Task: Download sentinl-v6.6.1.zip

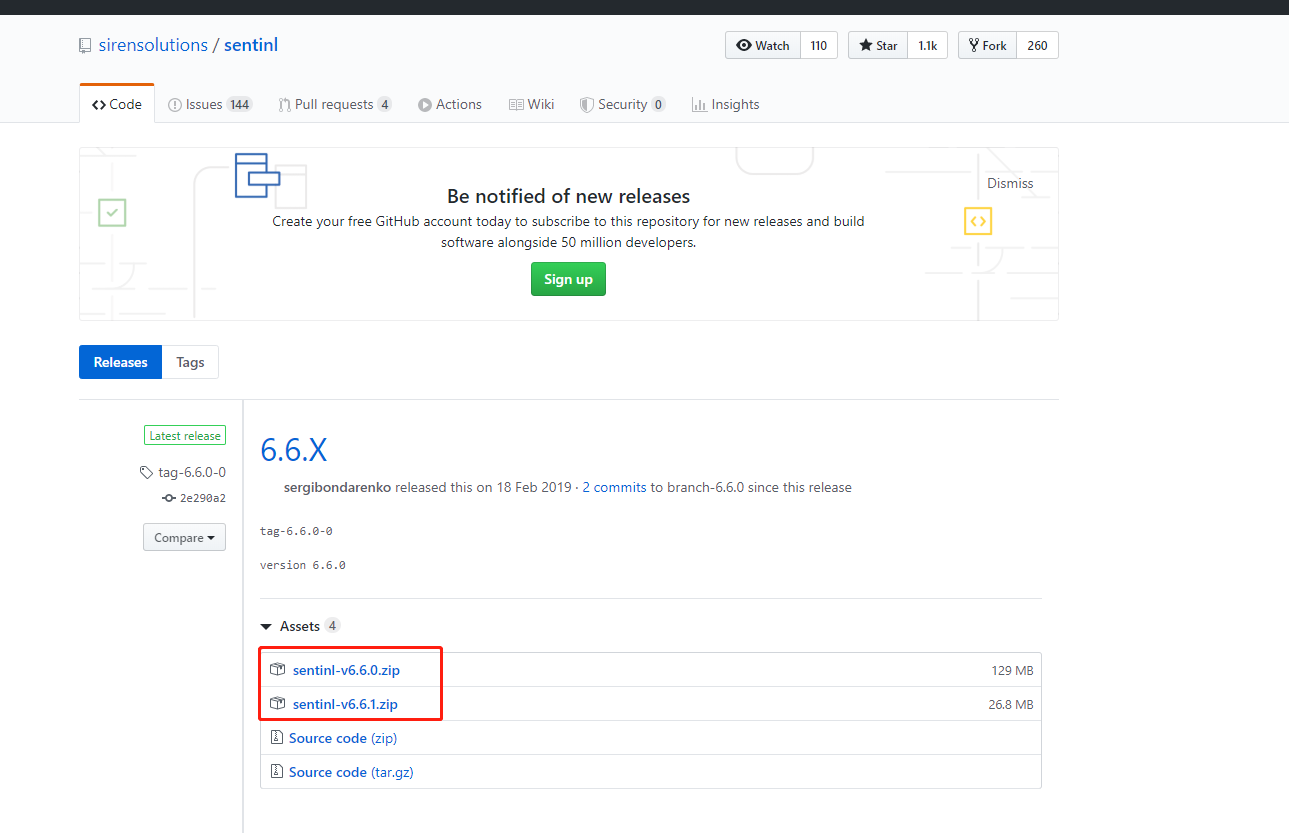Action: (345, 704)
